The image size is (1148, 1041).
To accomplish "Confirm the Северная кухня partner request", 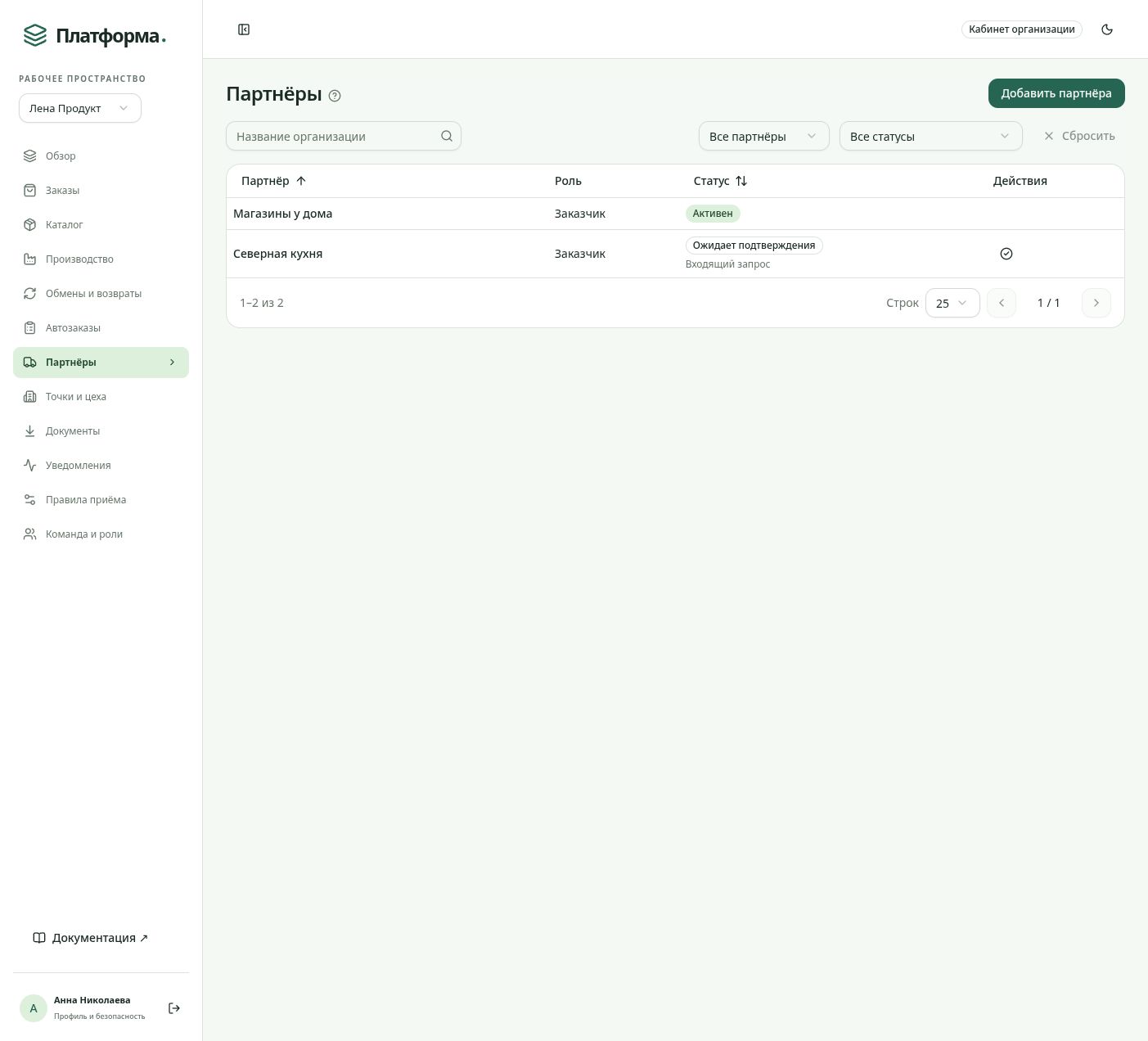I will 1006,254.
